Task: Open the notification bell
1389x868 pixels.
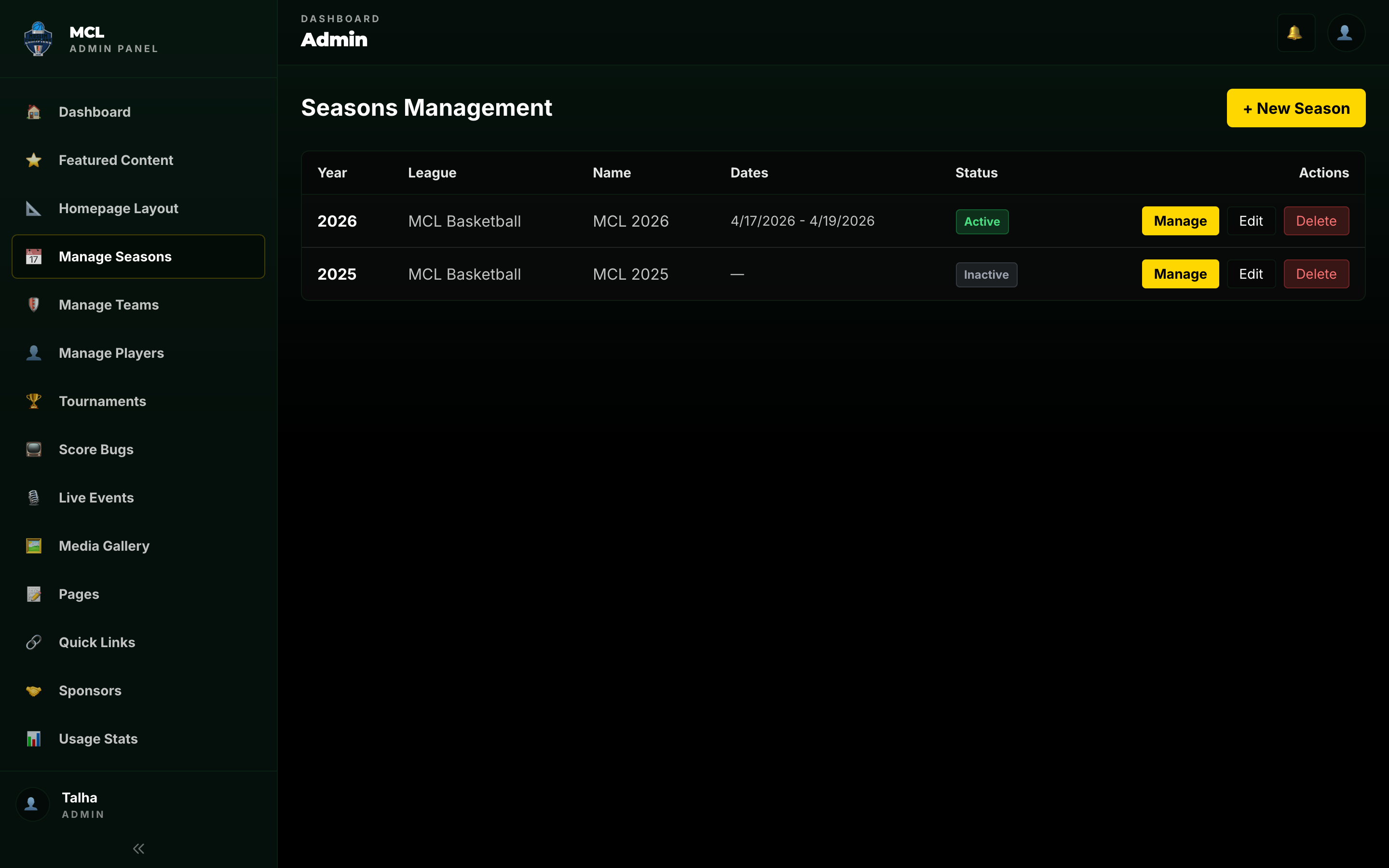Action: (1296, 33)
